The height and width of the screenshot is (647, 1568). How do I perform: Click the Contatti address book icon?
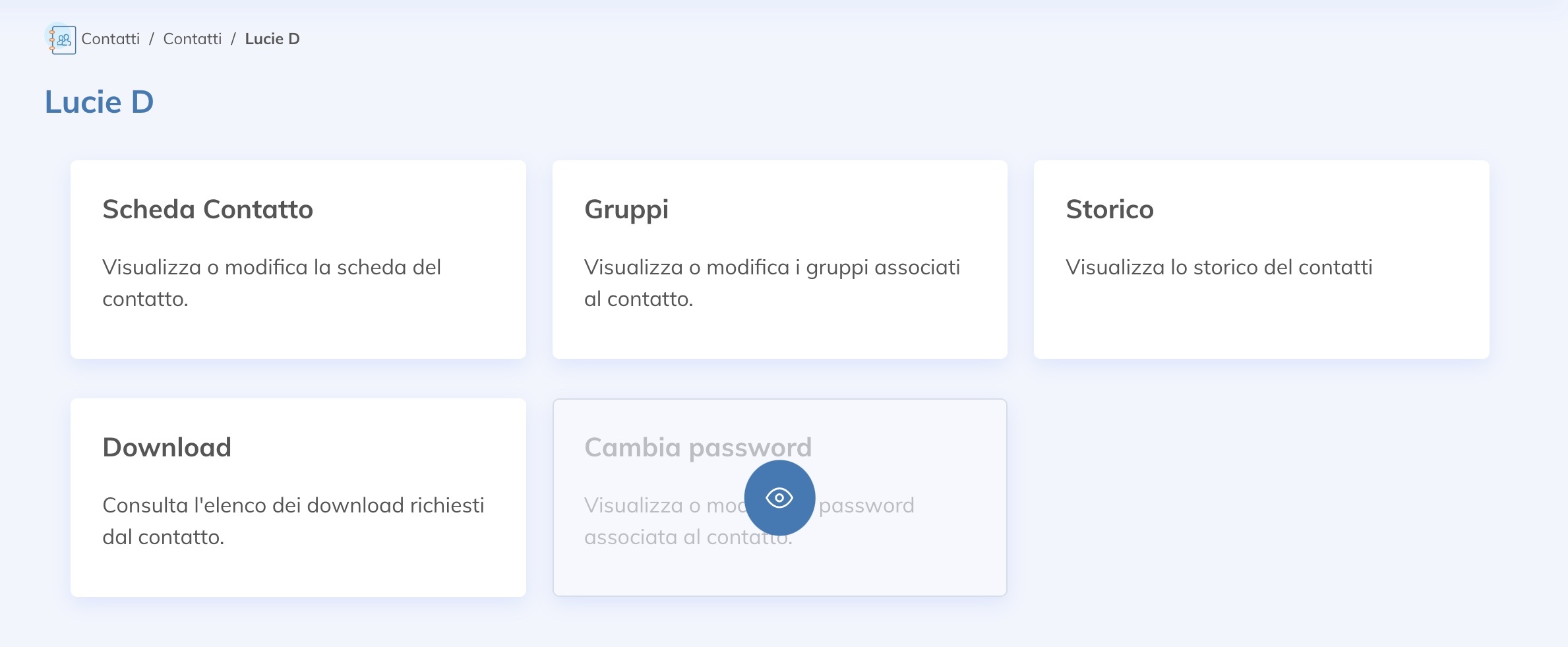click(x=61, y=38)
